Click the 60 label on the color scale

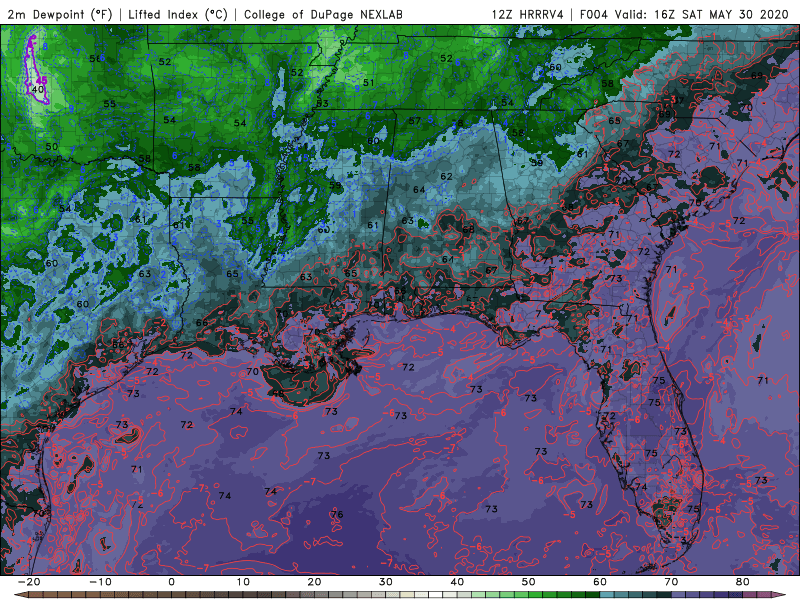click(x=600, y=582)
